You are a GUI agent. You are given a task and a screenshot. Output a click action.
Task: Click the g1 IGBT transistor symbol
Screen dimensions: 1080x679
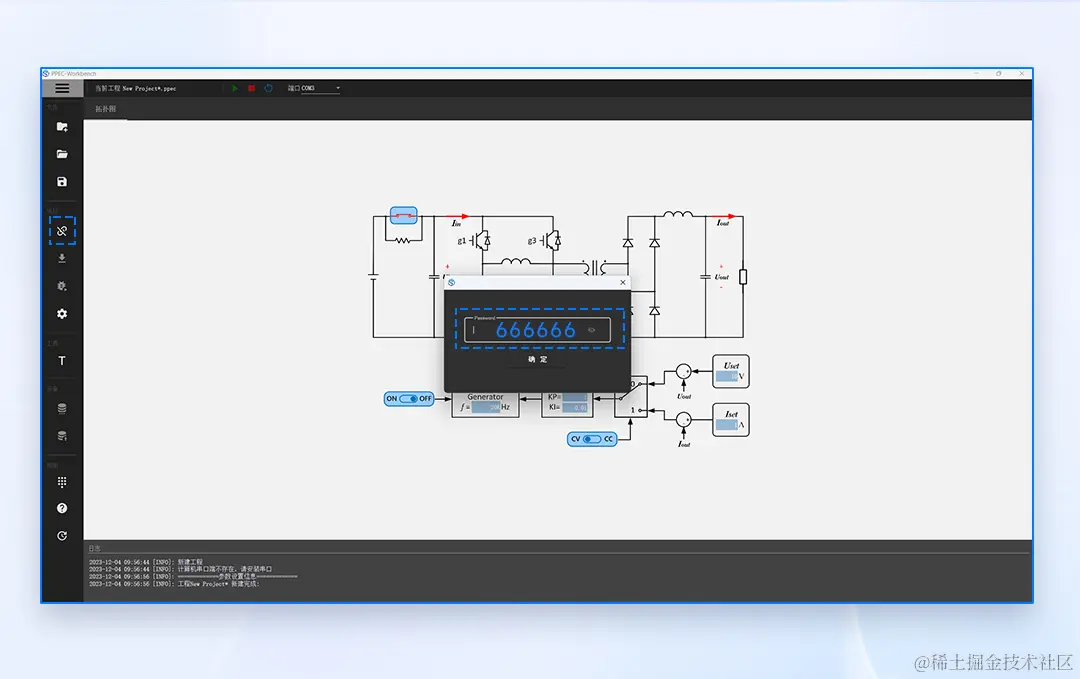pyautogui.click(x=481, y=240)
